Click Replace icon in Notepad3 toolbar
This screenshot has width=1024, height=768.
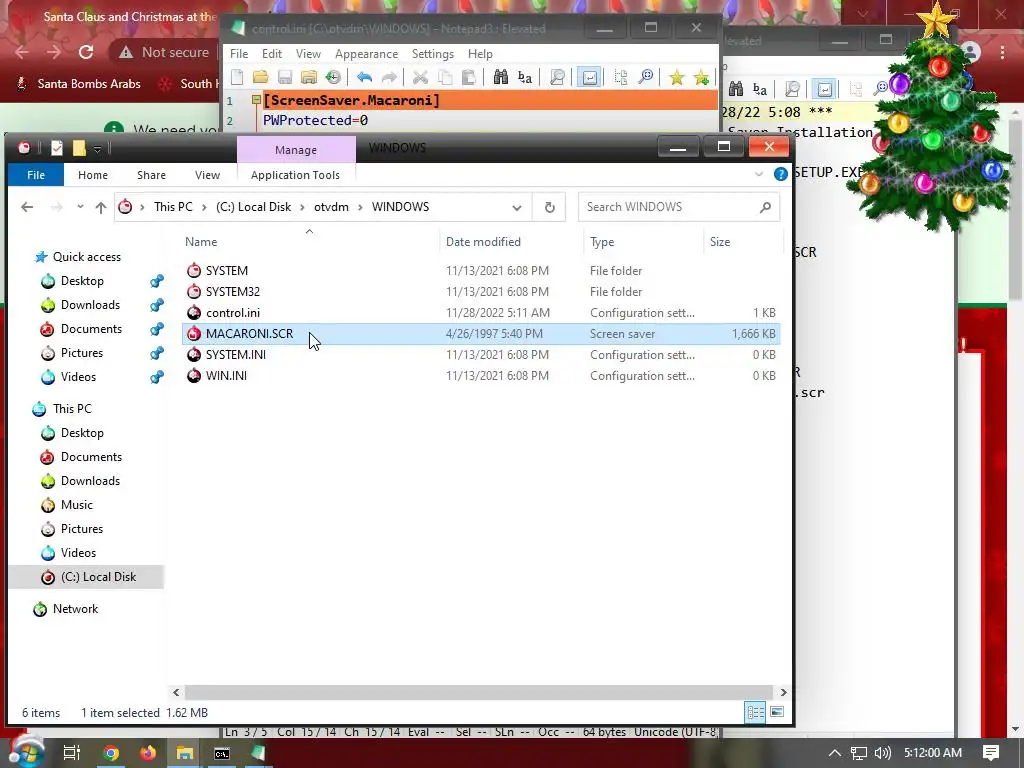tap(524, 77)
